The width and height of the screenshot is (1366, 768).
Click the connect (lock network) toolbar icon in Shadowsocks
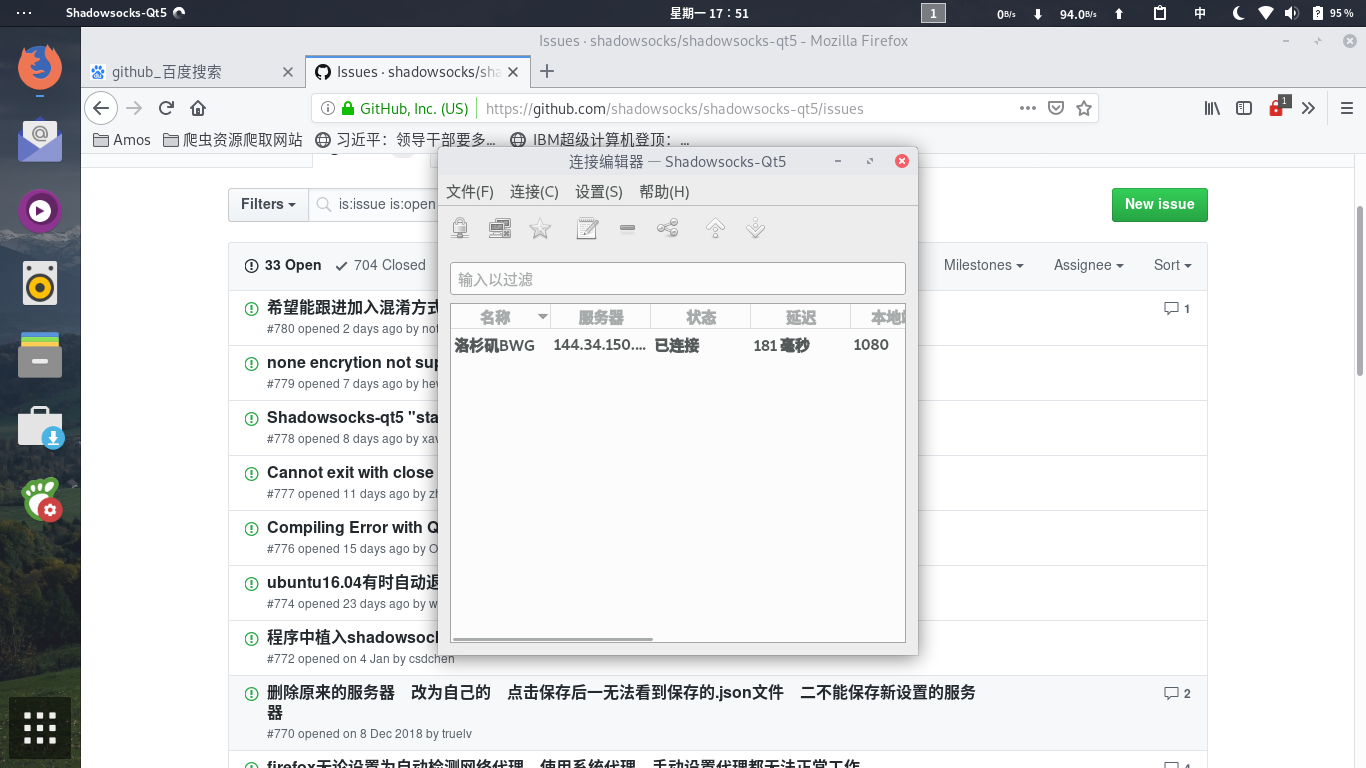point(460,229)
